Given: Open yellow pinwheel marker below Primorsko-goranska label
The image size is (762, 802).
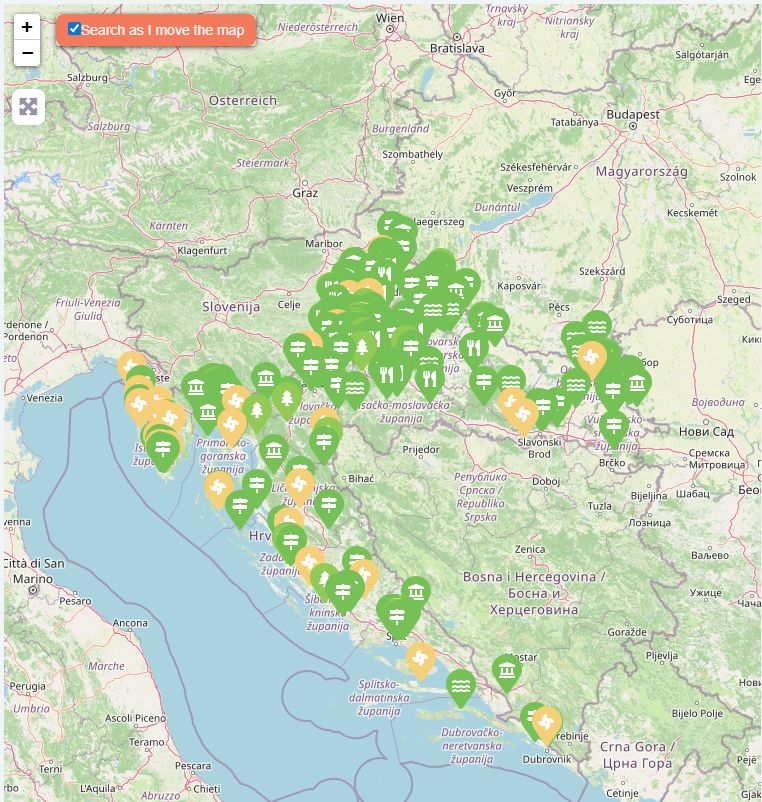Looking at the screenshot, I should pos(219,490).
